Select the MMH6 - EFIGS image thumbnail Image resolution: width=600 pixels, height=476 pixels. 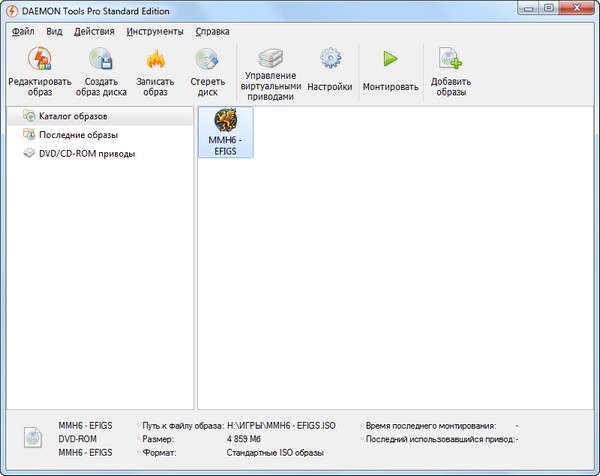pyautogui.click(x=225, y=132)
